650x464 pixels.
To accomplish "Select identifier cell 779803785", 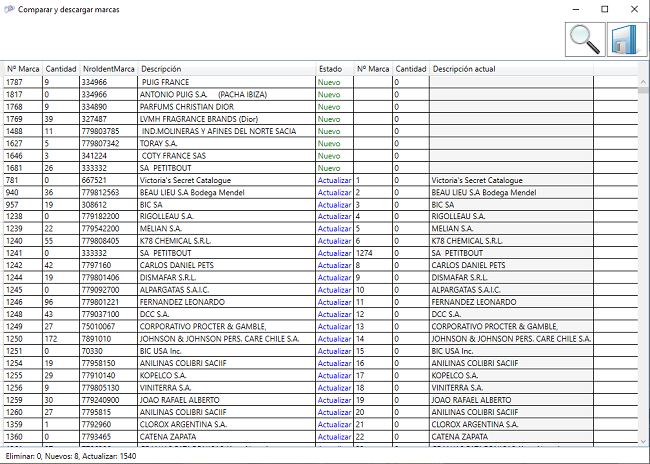I will [108, 131].
